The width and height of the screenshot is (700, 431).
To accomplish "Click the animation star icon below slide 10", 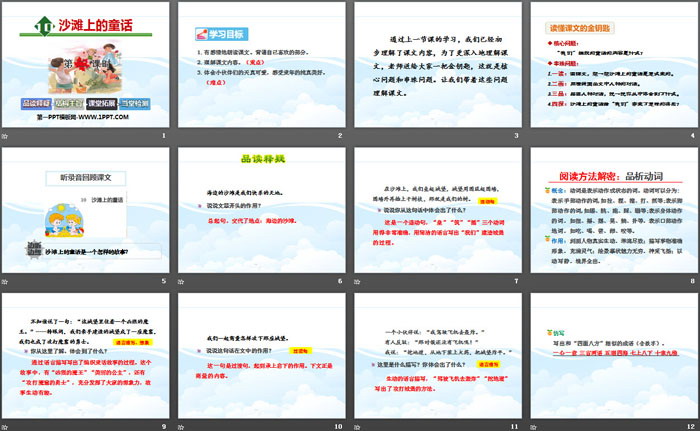I will [182, 427].
